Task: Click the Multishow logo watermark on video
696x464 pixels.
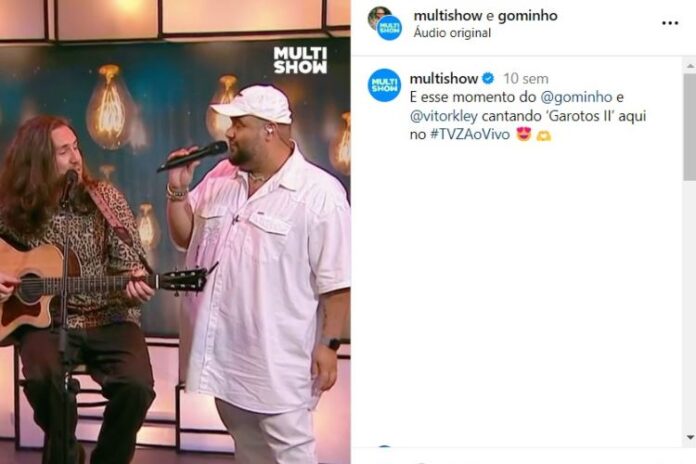Action: [x=300, y=60]
